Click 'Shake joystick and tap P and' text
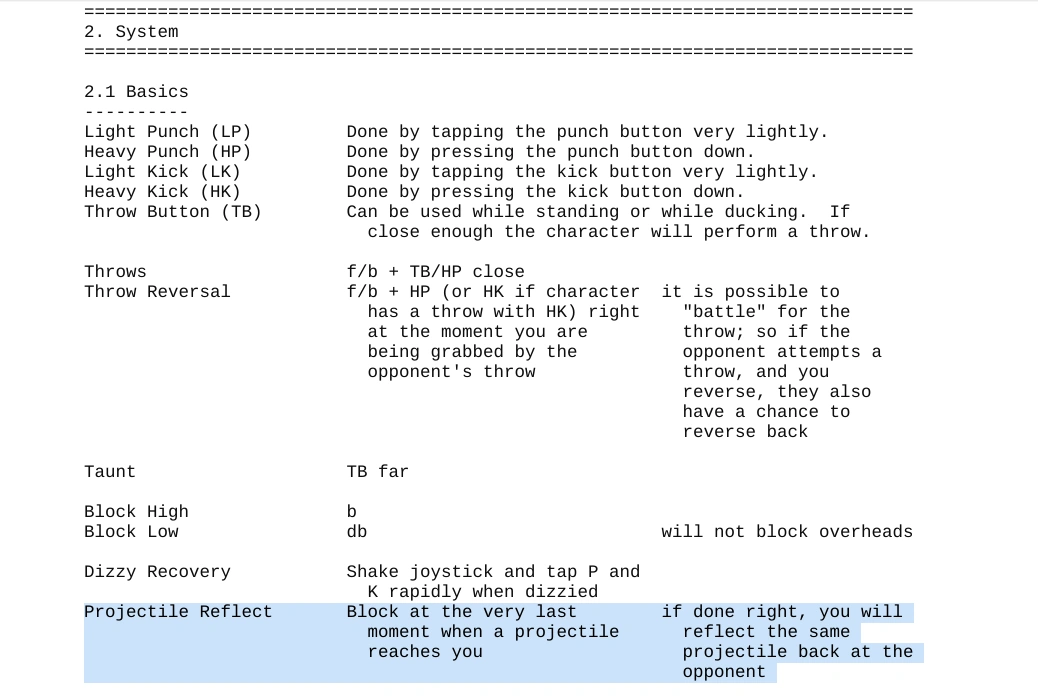Image resolution: width=1038 pixels, height=700 pixels. (x=493, y=572)
